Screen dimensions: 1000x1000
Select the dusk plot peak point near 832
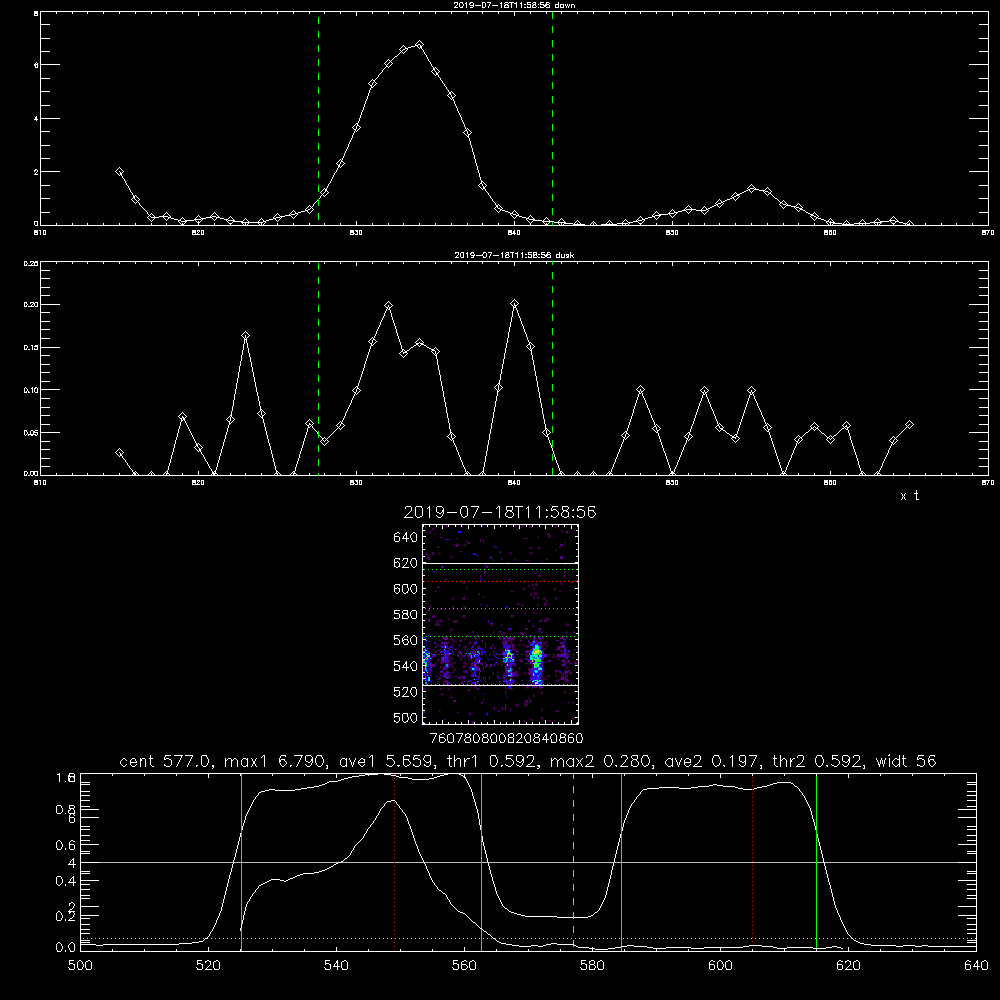click(388, 305)
